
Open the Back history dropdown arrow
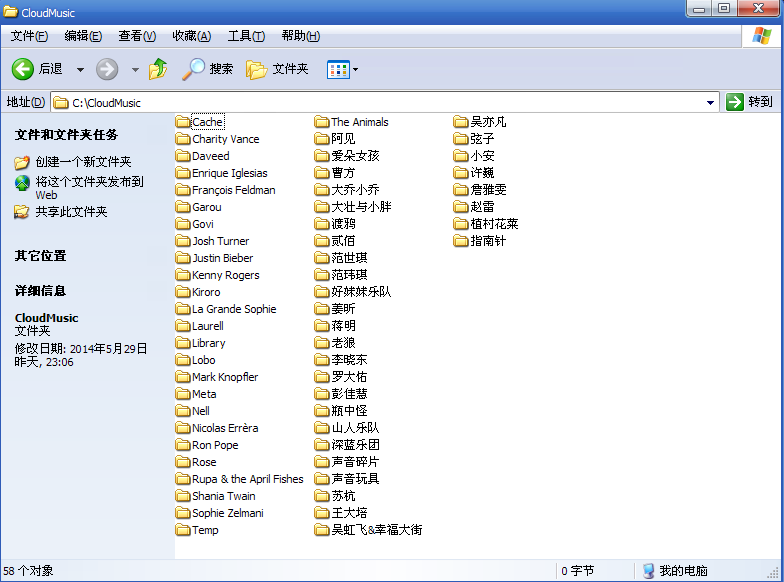click(x=80, y=70)
